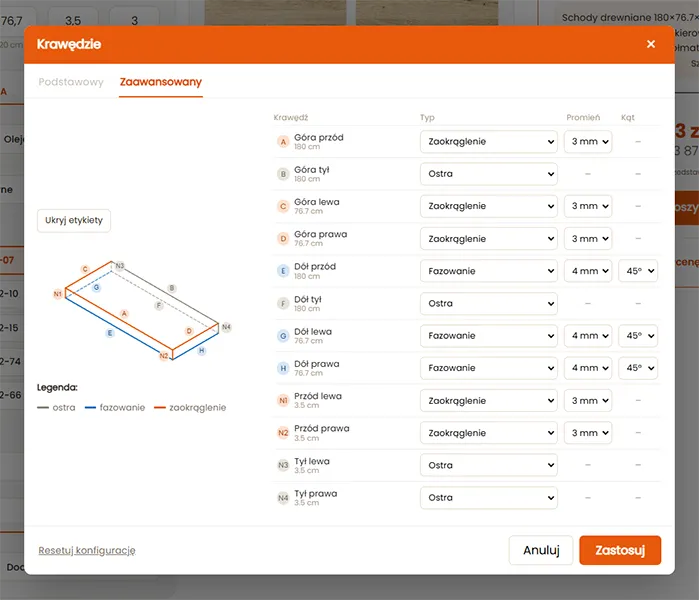This screenshot has width=699, height=600.
Task: Select edge label A on the board diagram
Action: click(x=124, y=313)
